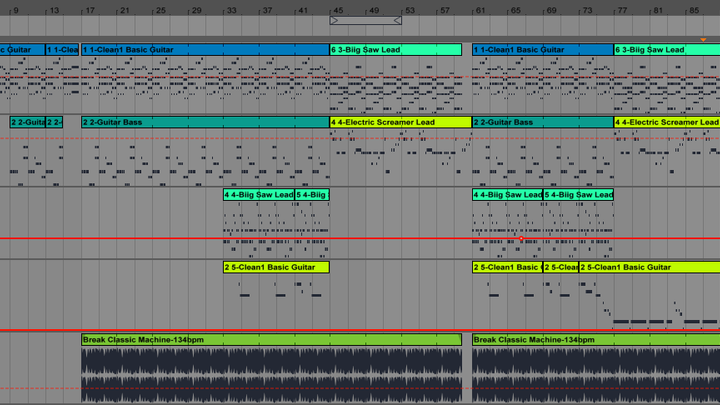
Task: Select the 4-Biig Saw Lead clip at bar 33
Action: pos(258,194)
